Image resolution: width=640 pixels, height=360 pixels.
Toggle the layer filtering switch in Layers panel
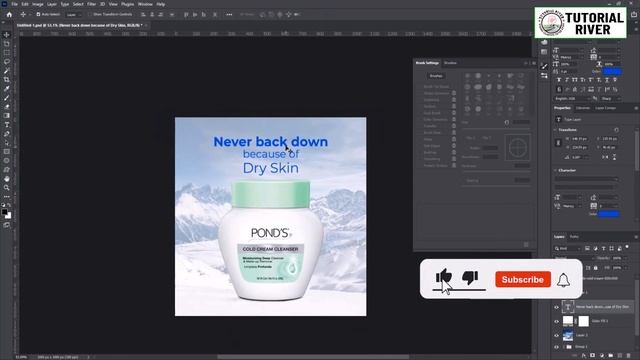[x=627, y=247]
